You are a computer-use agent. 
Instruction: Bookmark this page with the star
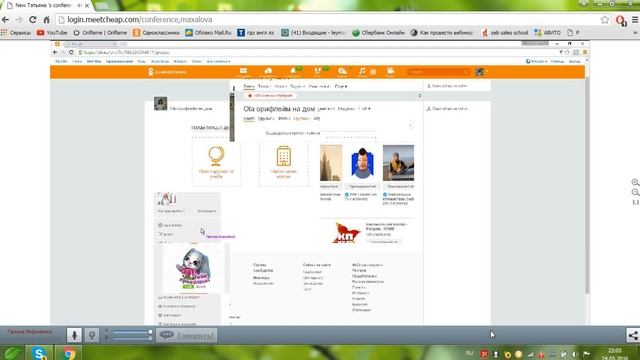[x=604, y=20]
